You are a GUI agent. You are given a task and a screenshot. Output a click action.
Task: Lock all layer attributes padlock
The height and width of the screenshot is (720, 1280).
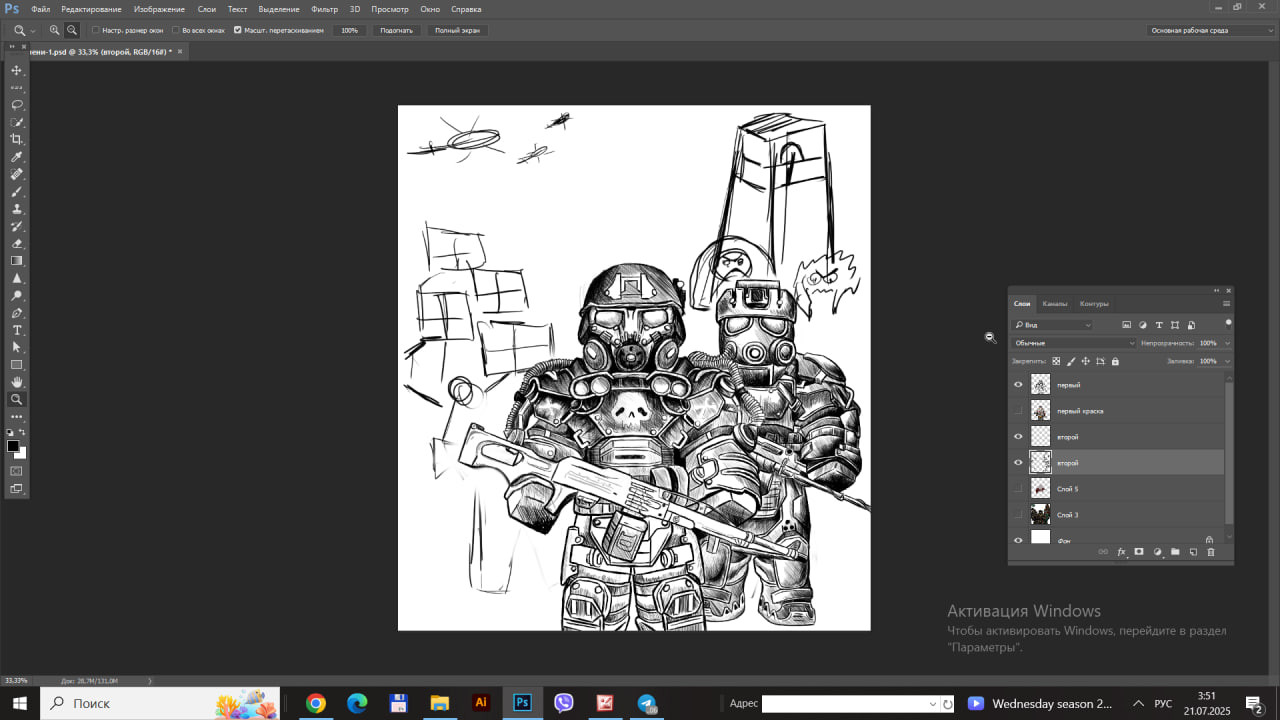click(x=1115, y=361)
